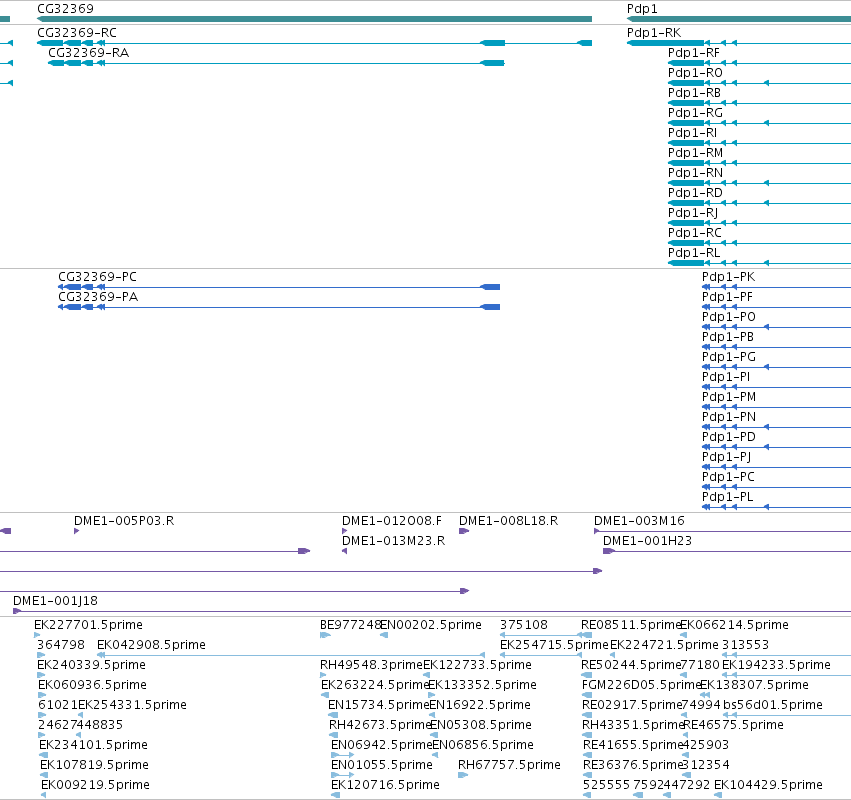Select the DME1-001J18 clone label
The image size is (851, 800).
click(x=55, y=601)
